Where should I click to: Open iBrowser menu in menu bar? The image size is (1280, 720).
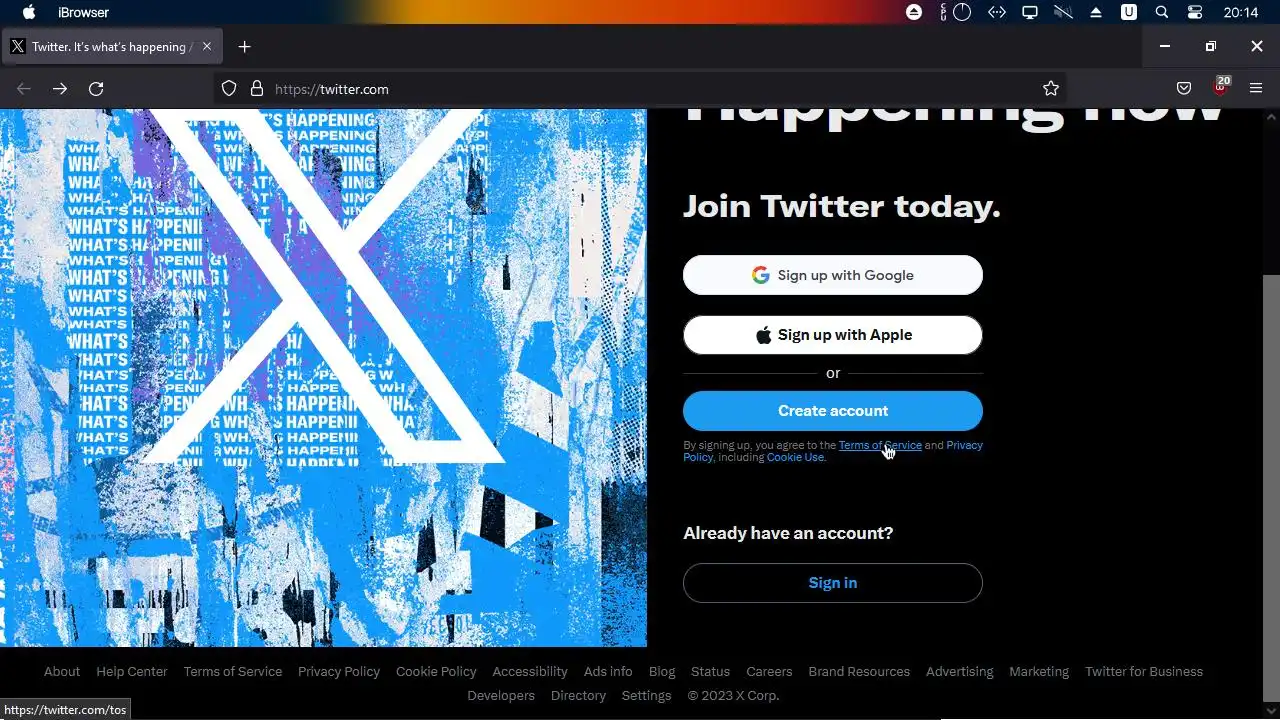(84, 12)
